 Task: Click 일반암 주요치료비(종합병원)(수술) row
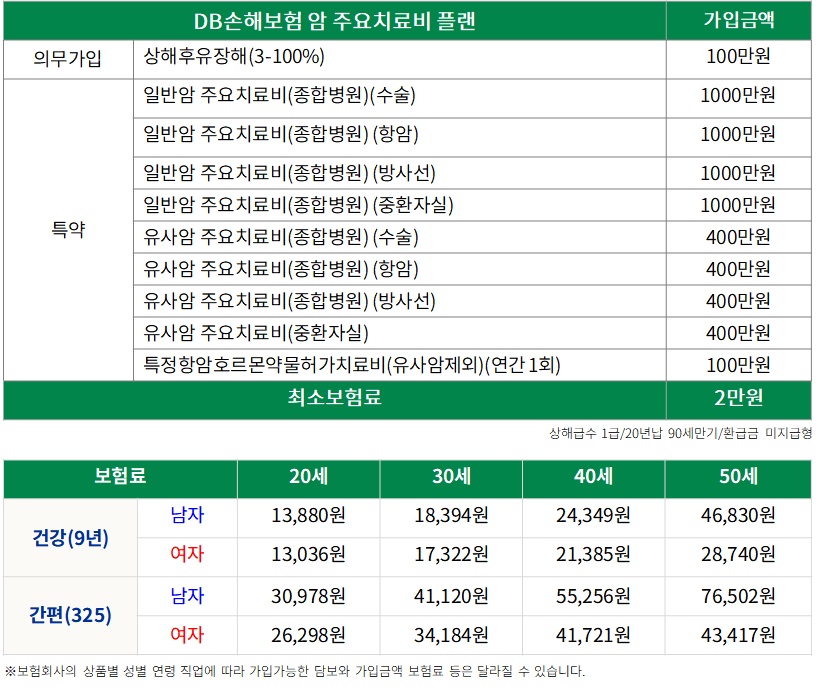click(280, 97)
